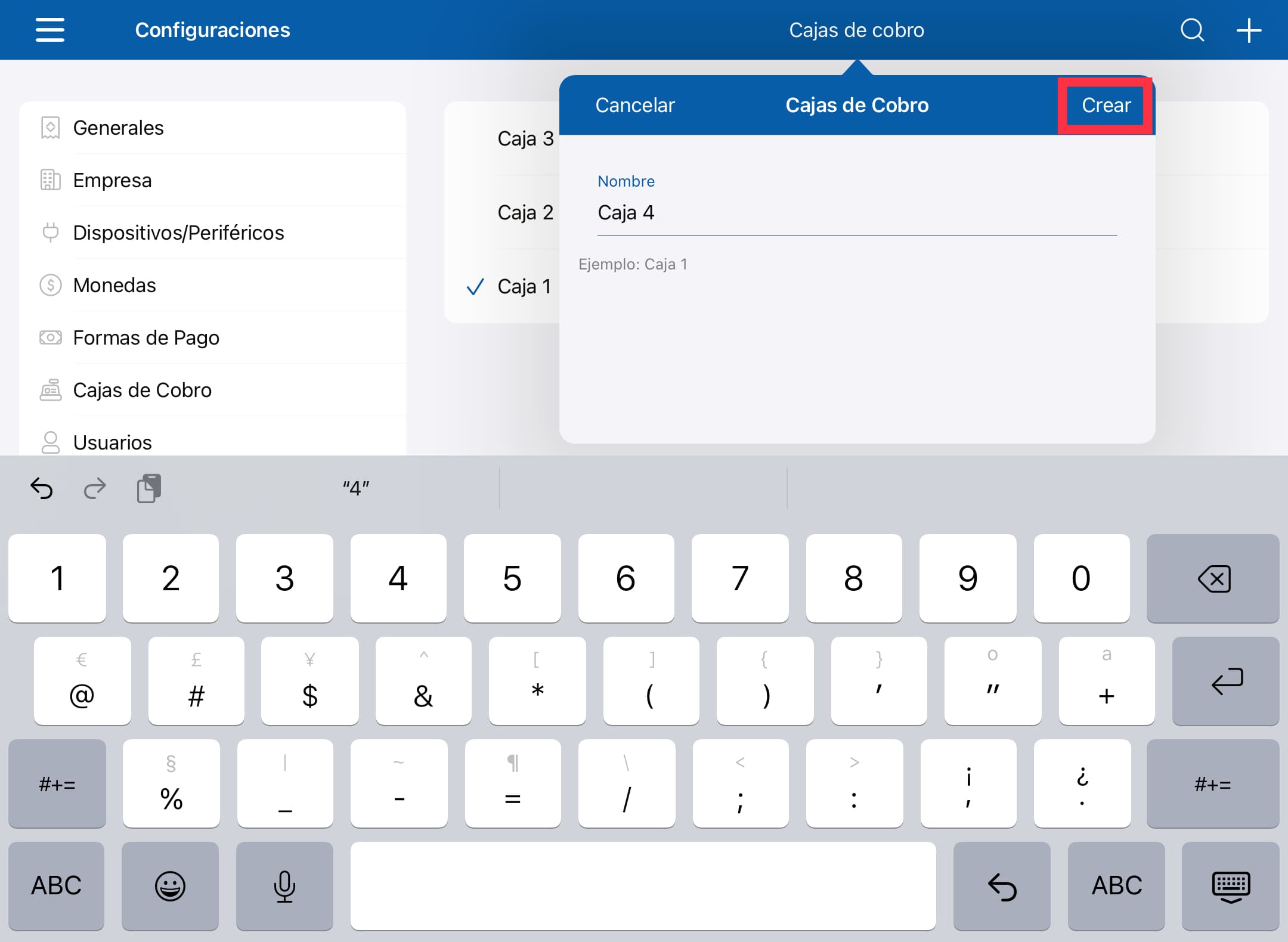This screenshot has height=942, width=1288.
Task: Tap the * asterisk key
Action: click(537, 681)
